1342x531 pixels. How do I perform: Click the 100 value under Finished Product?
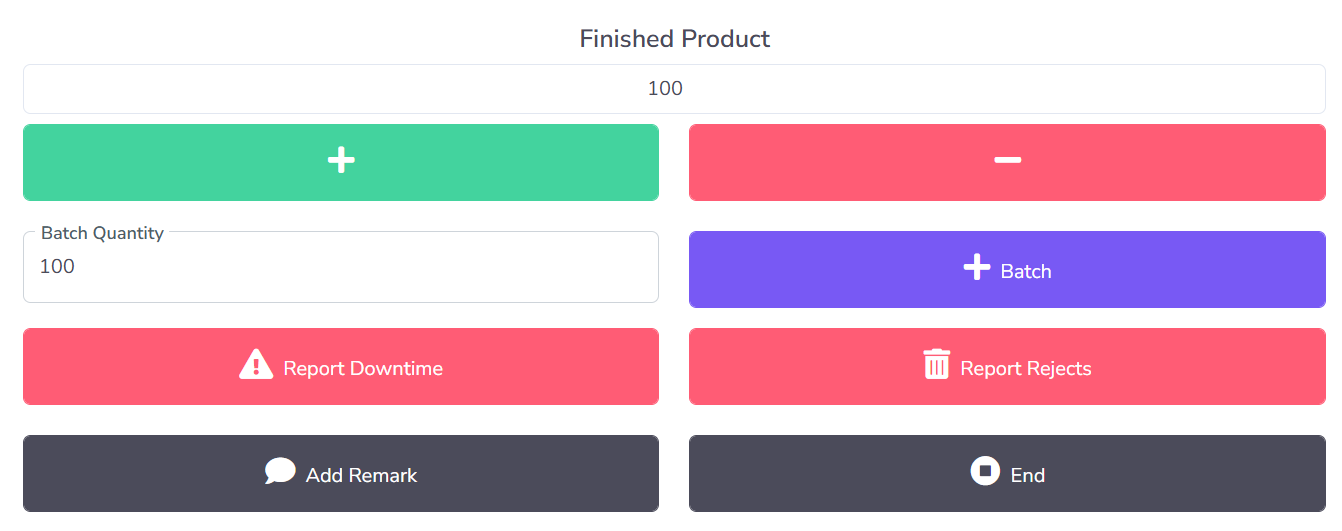click(665, 89)
